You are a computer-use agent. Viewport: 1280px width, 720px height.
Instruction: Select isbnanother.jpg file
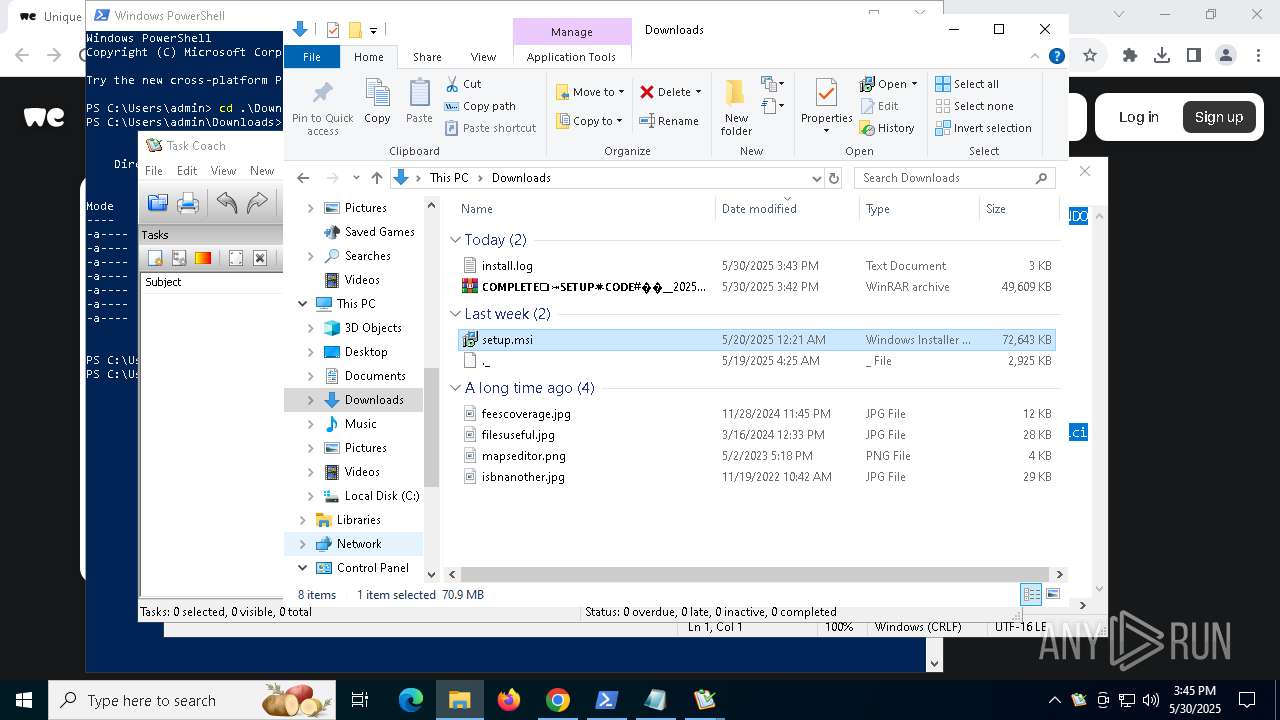point(757,477)
